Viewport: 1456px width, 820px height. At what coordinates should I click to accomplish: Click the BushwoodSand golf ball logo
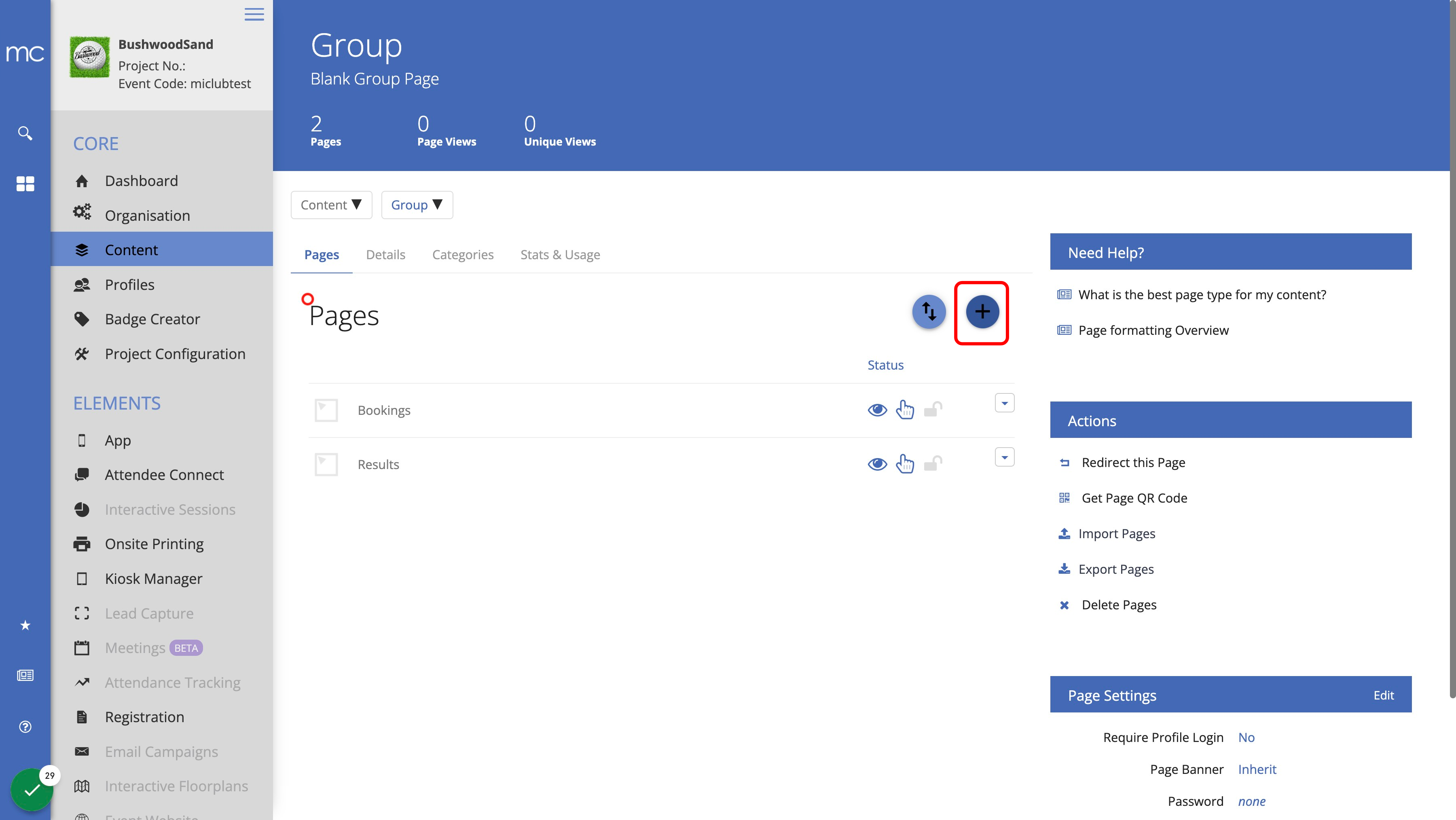89,57
